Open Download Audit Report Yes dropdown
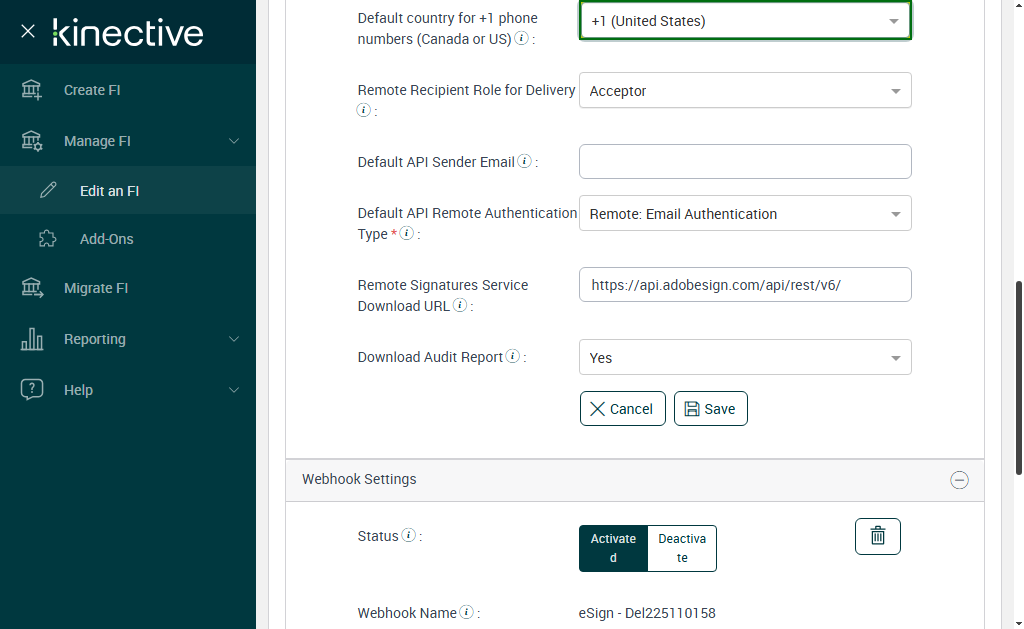Image resolution: width=1024 pixels, height=629 pixels. click(745, 358)
